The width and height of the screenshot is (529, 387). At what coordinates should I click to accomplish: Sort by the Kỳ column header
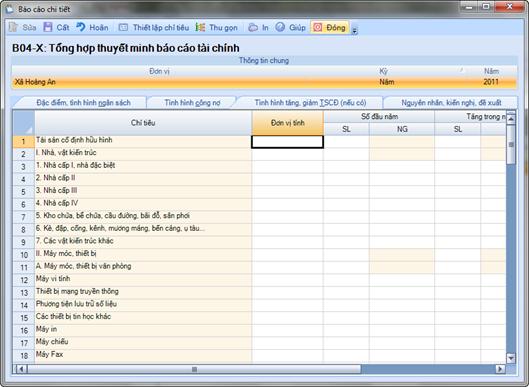[x=383, y=71]
